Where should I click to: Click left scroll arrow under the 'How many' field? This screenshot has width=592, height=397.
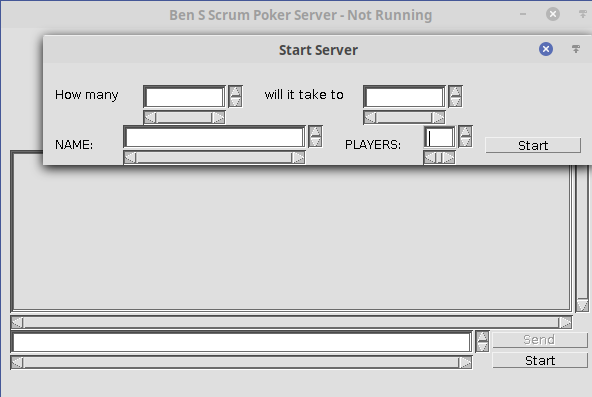point(150,118)
